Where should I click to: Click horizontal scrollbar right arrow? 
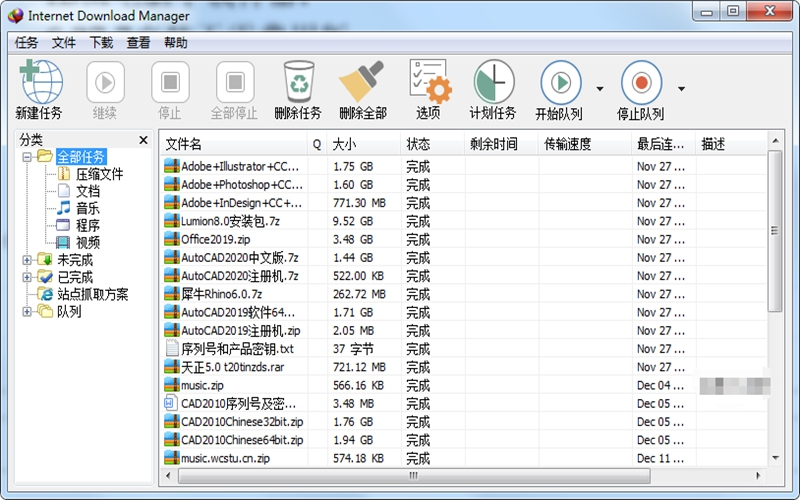(758, 476)
